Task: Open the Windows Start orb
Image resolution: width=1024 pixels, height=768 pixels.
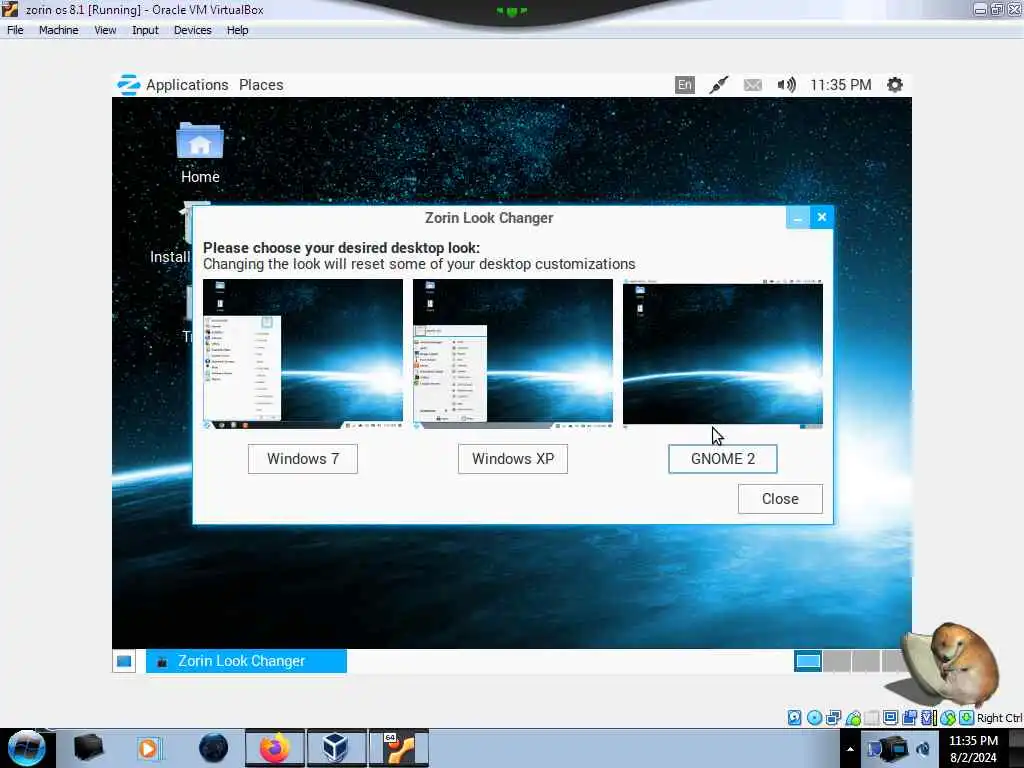Action: 26,748
